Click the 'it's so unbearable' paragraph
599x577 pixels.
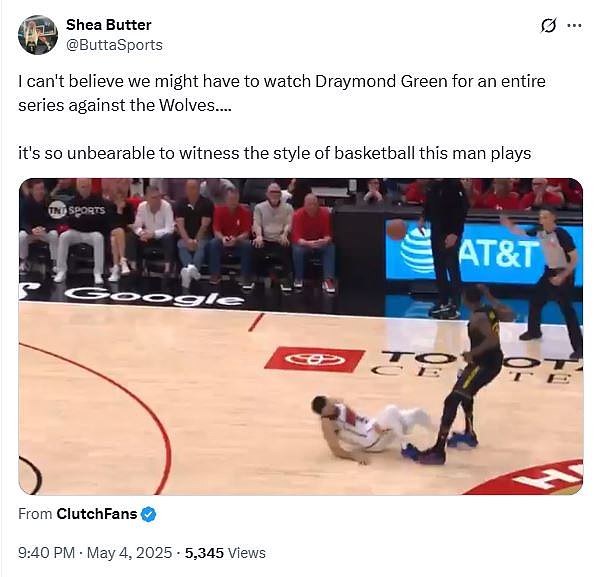point(275,153)
